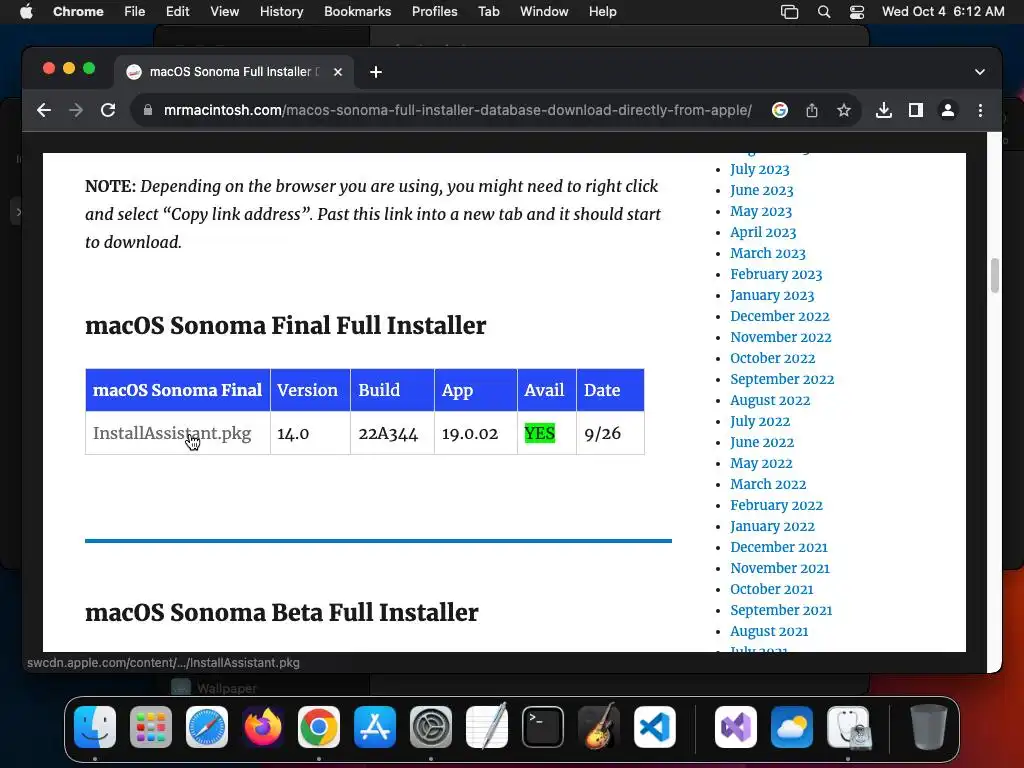Open System Settings from the Dock
The image size is (1024, 768).
(431, 727)
